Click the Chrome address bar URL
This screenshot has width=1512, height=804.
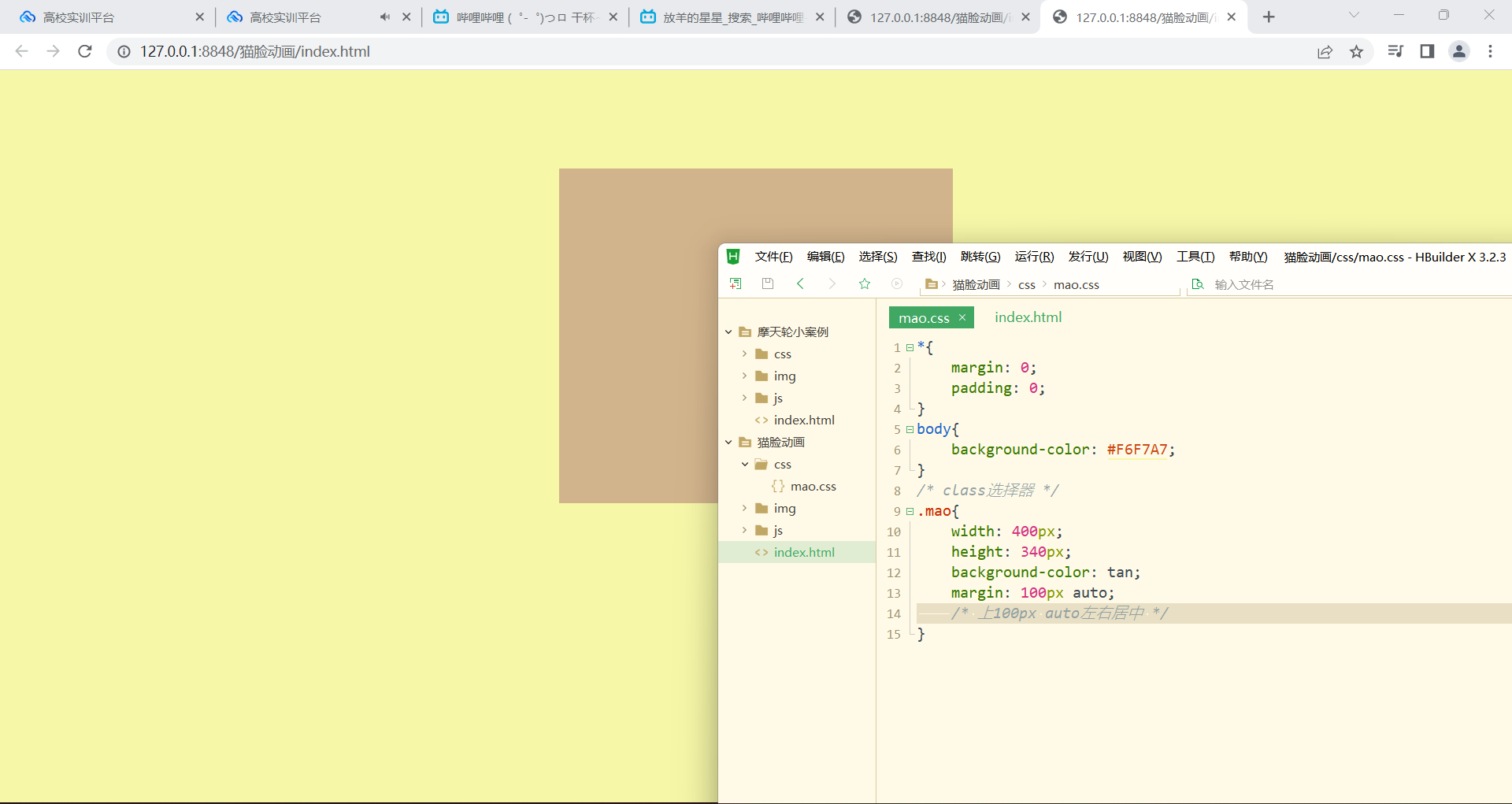coord(255,51)
